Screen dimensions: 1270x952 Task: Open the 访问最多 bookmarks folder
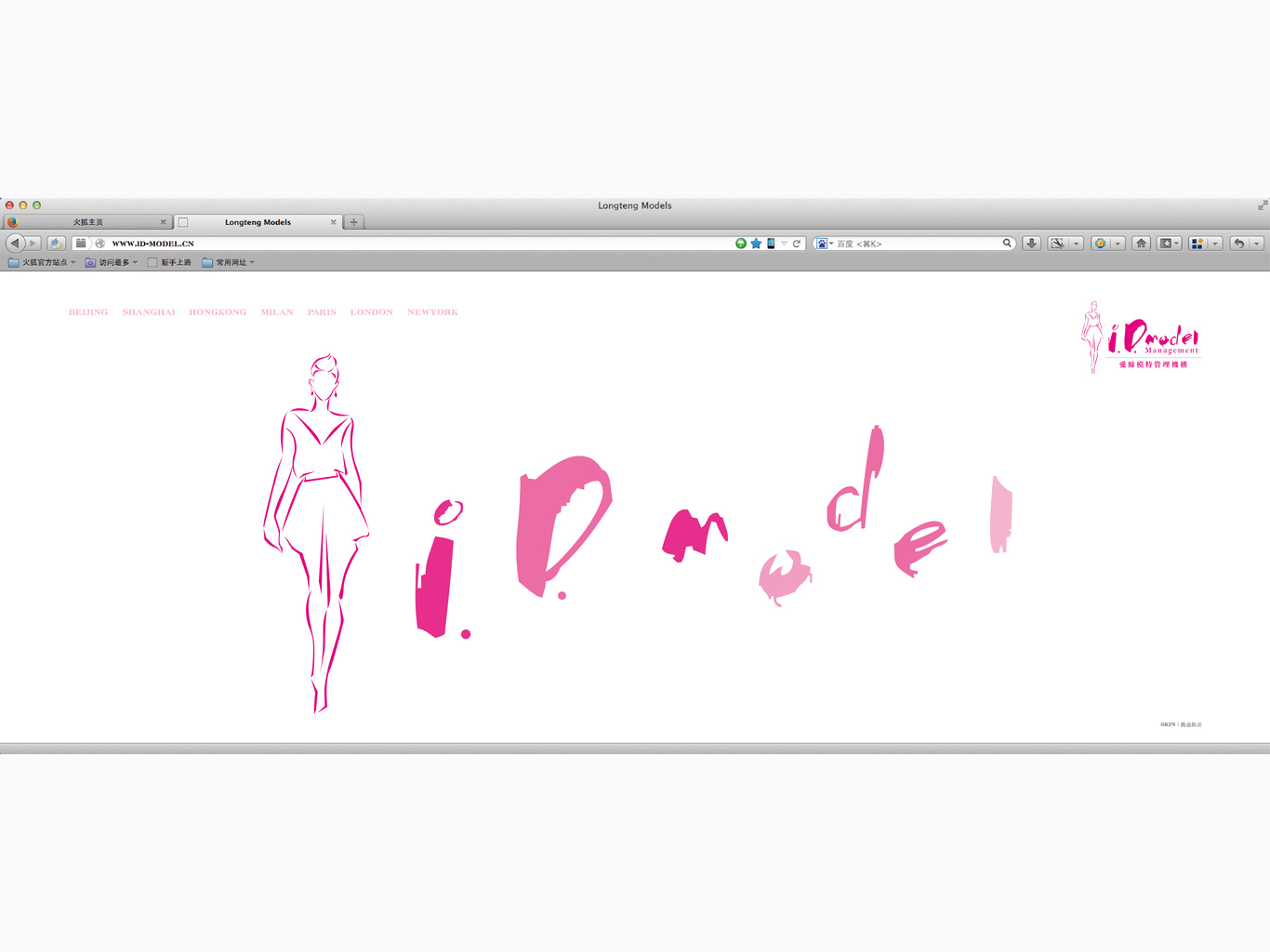(112, 262)
